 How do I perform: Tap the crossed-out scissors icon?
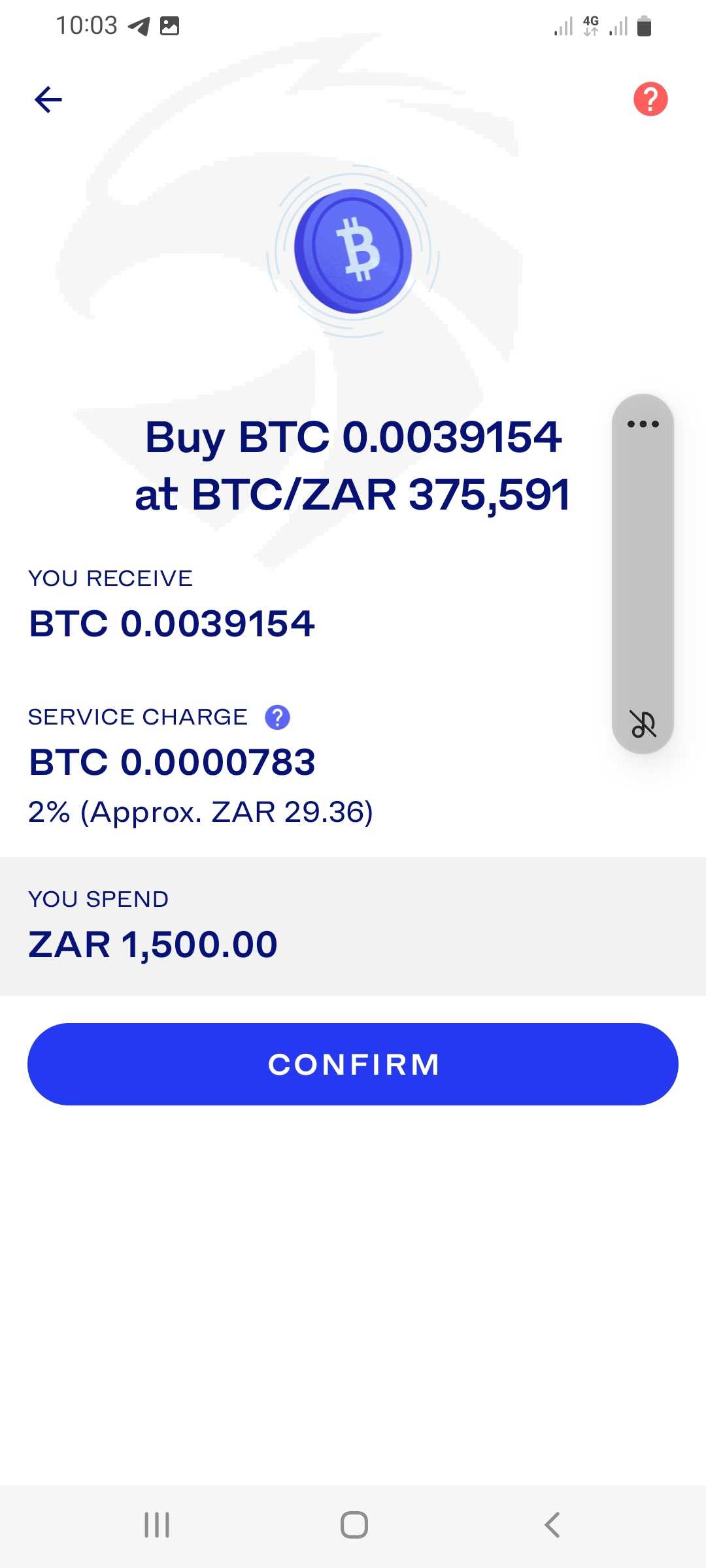(643, 724)
